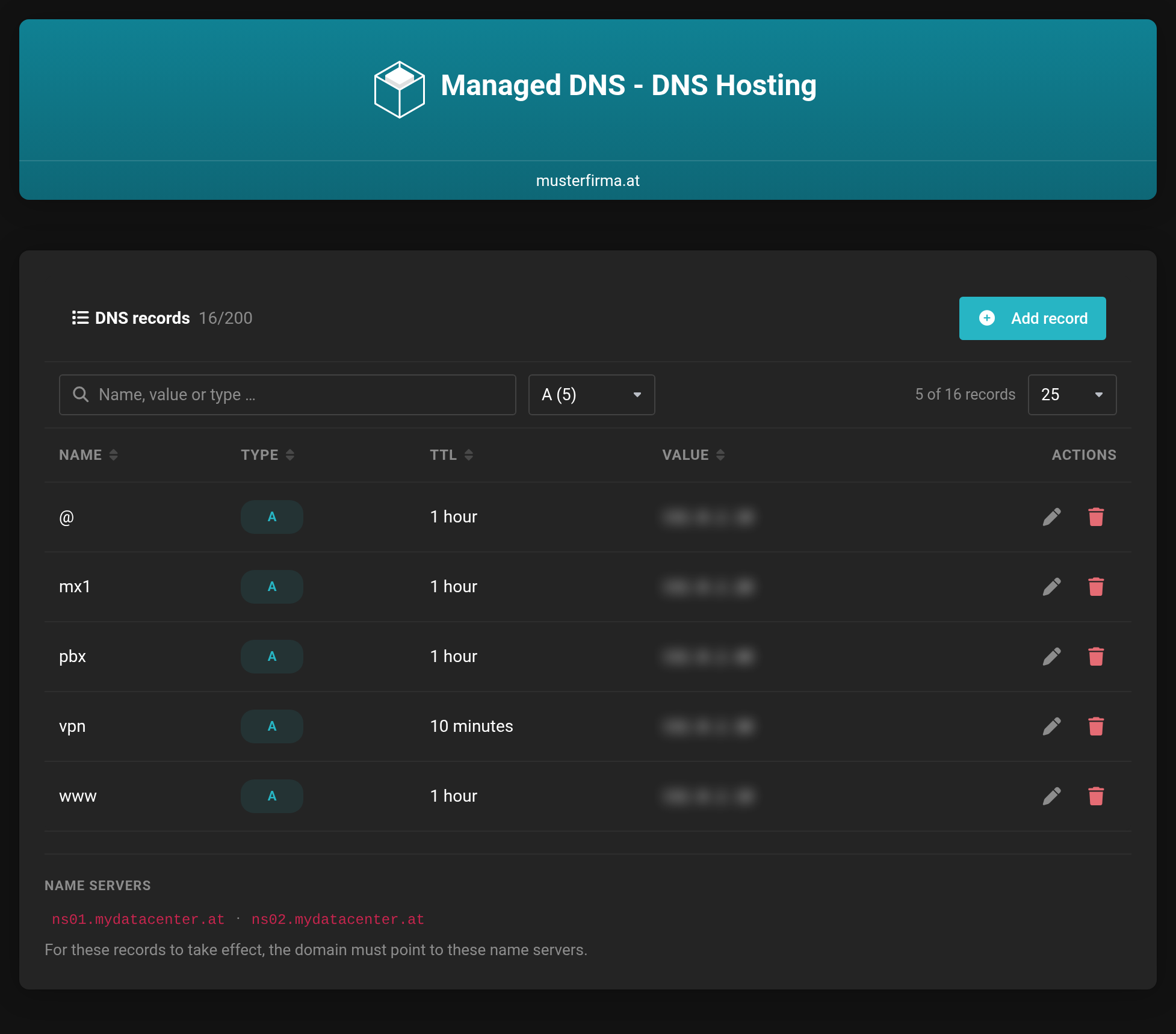Click Add record button

pos(1032,318)
